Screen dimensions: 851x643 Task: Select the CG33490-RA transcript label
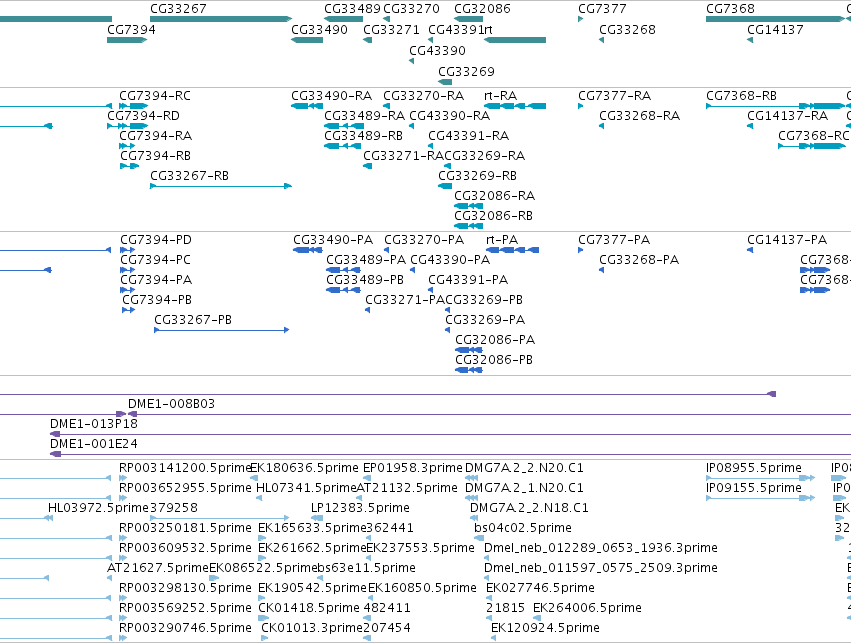point(332,96)
